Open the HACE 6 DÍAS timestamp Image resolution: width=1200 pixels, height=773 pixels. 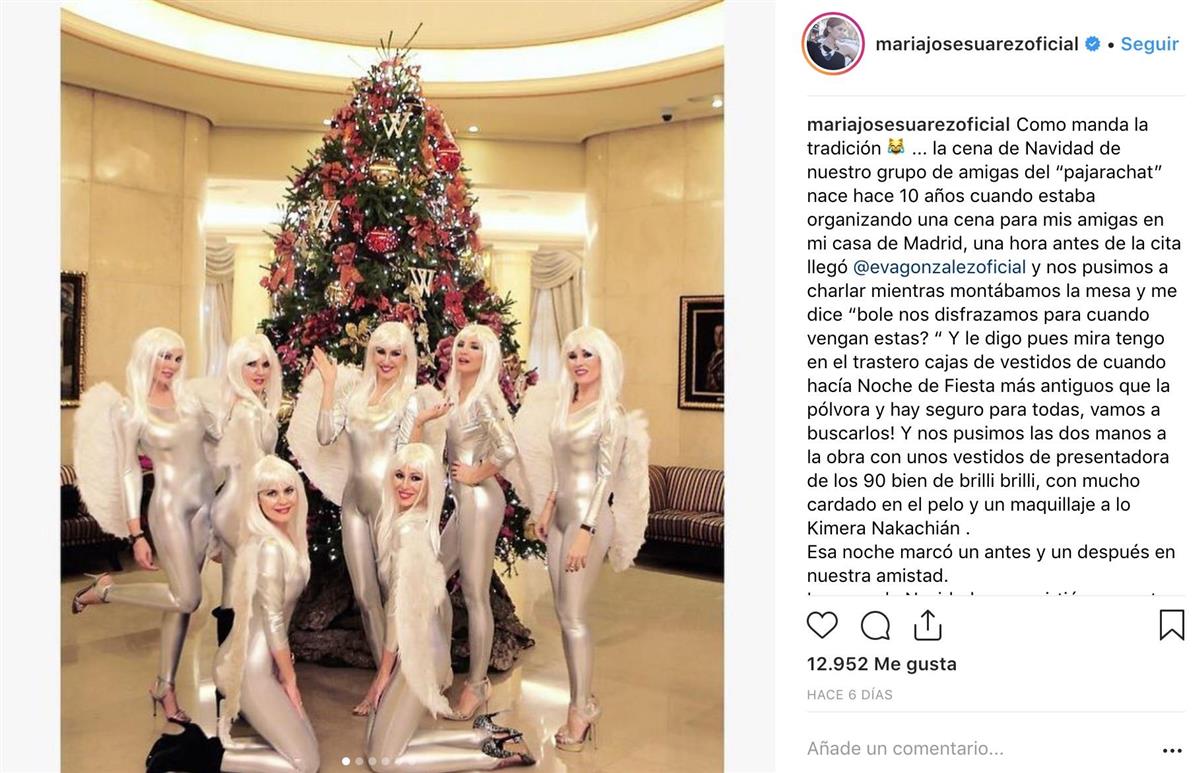tap(849, 695)
